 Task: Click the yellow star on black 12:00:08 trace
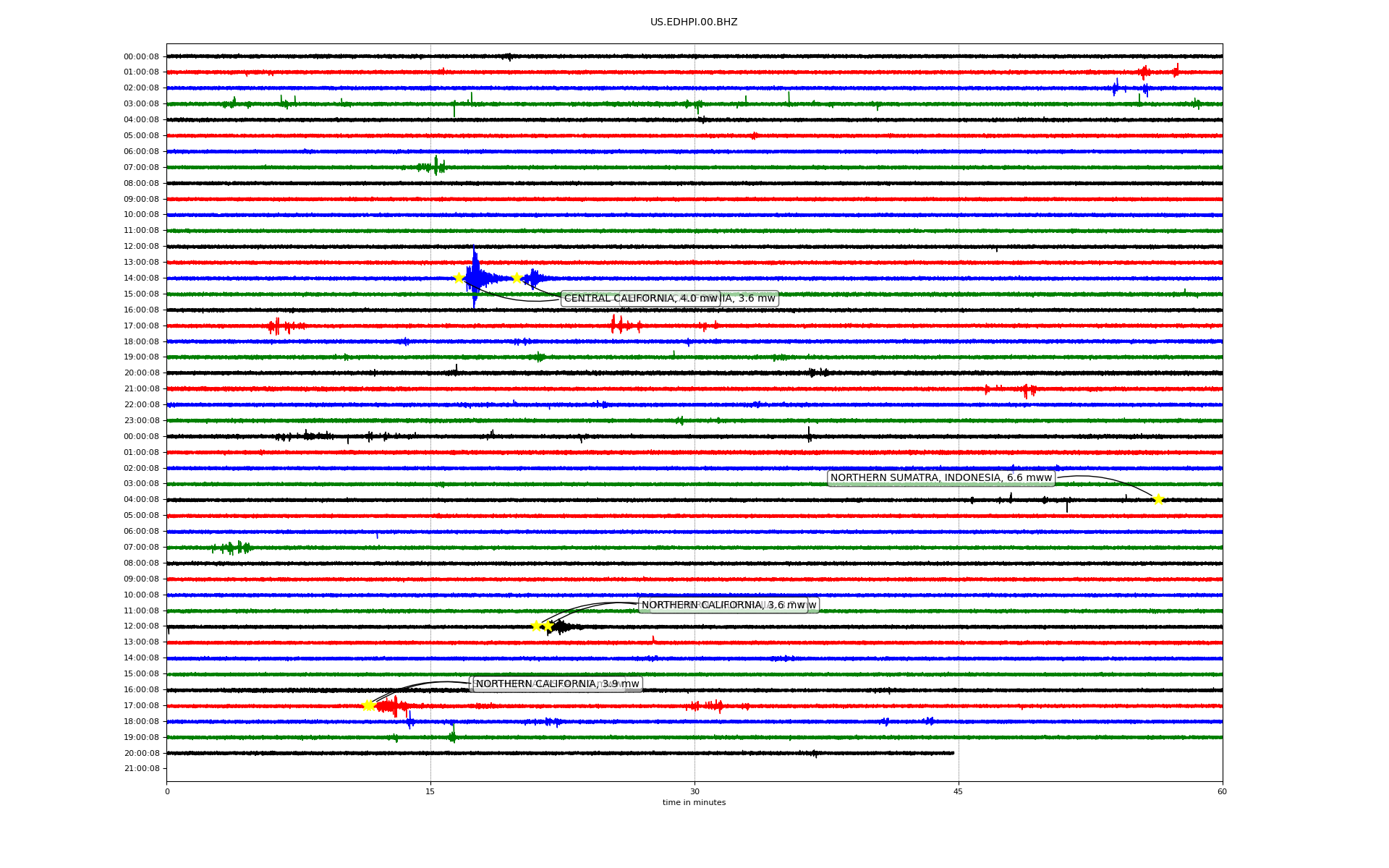coord(537,626)
